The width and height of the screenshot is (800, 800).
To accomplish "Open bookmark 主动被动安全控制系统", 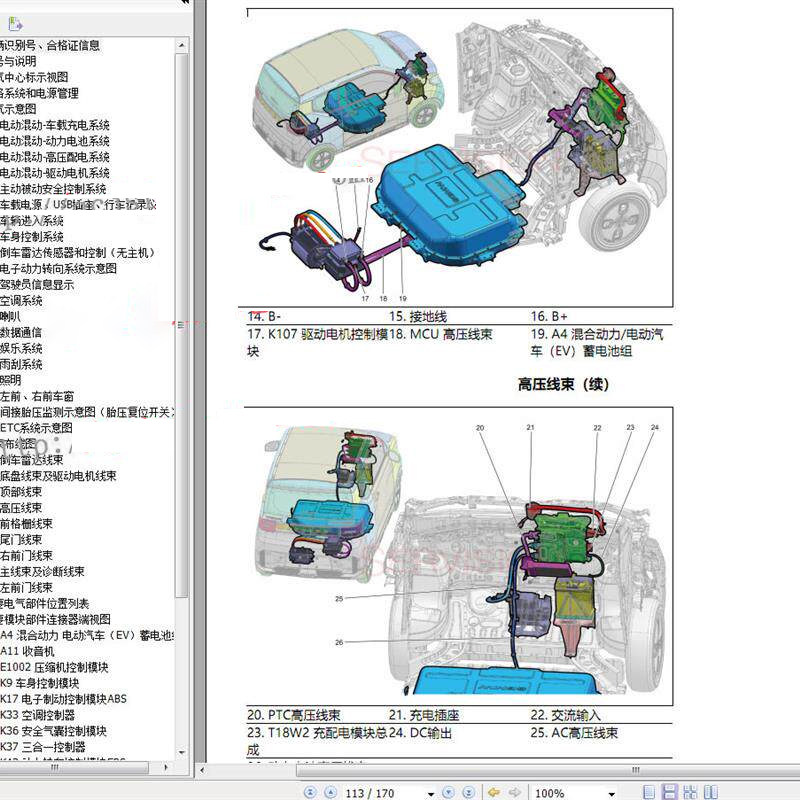I will click(x=53, y=189).
